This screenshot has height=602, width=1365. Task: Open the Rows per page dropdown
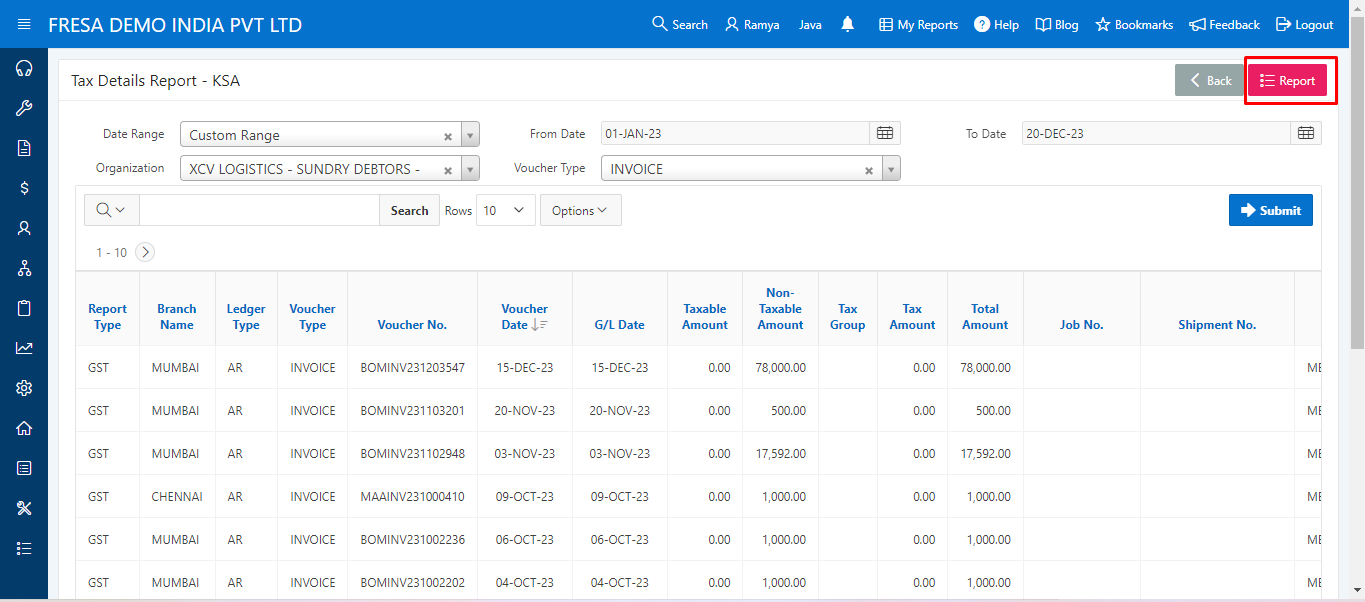[x=506, y=210]
